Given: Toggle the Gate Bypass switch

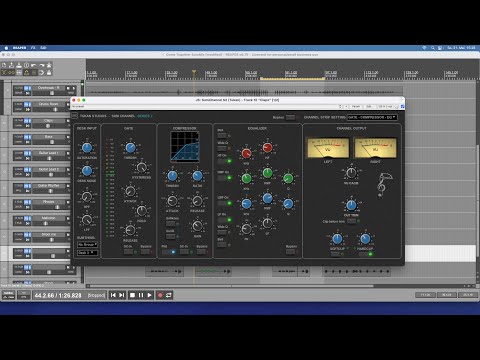Looking at the screenshot, I should [x=145, y=252].
